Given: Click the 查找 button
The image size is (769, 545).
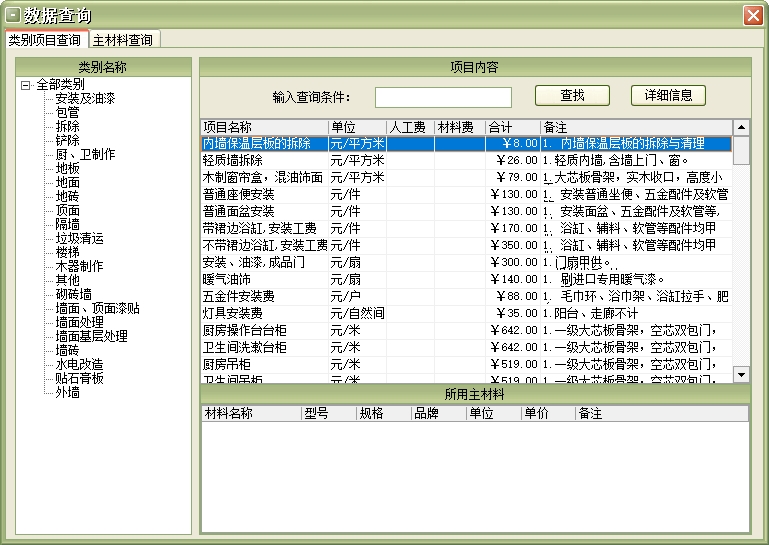Looking at the screenshot, I should (572, 96).
